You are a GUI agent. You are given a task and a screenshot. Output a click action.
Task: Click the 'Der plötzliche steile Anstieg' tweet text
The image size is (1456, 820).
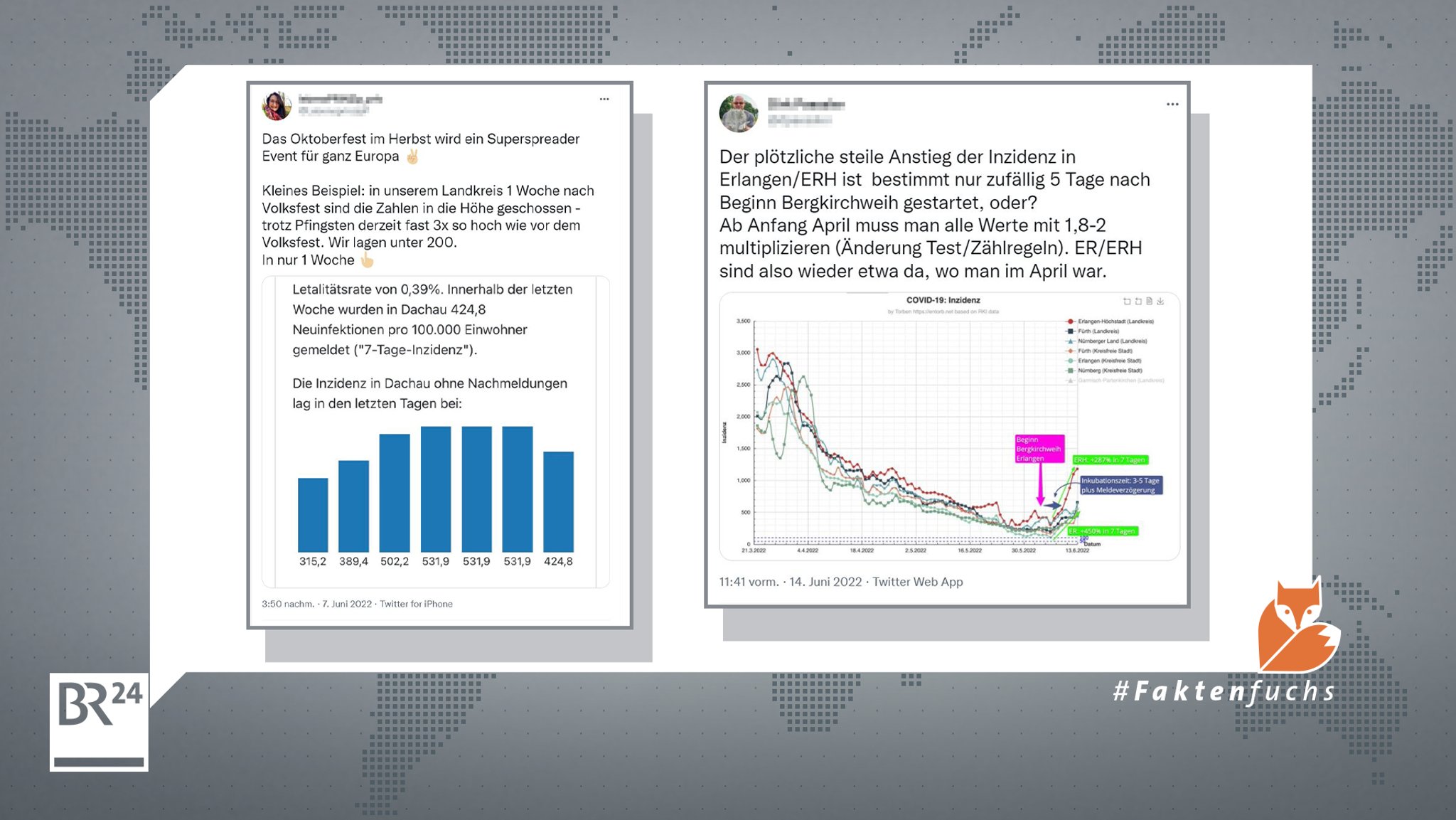934,213
